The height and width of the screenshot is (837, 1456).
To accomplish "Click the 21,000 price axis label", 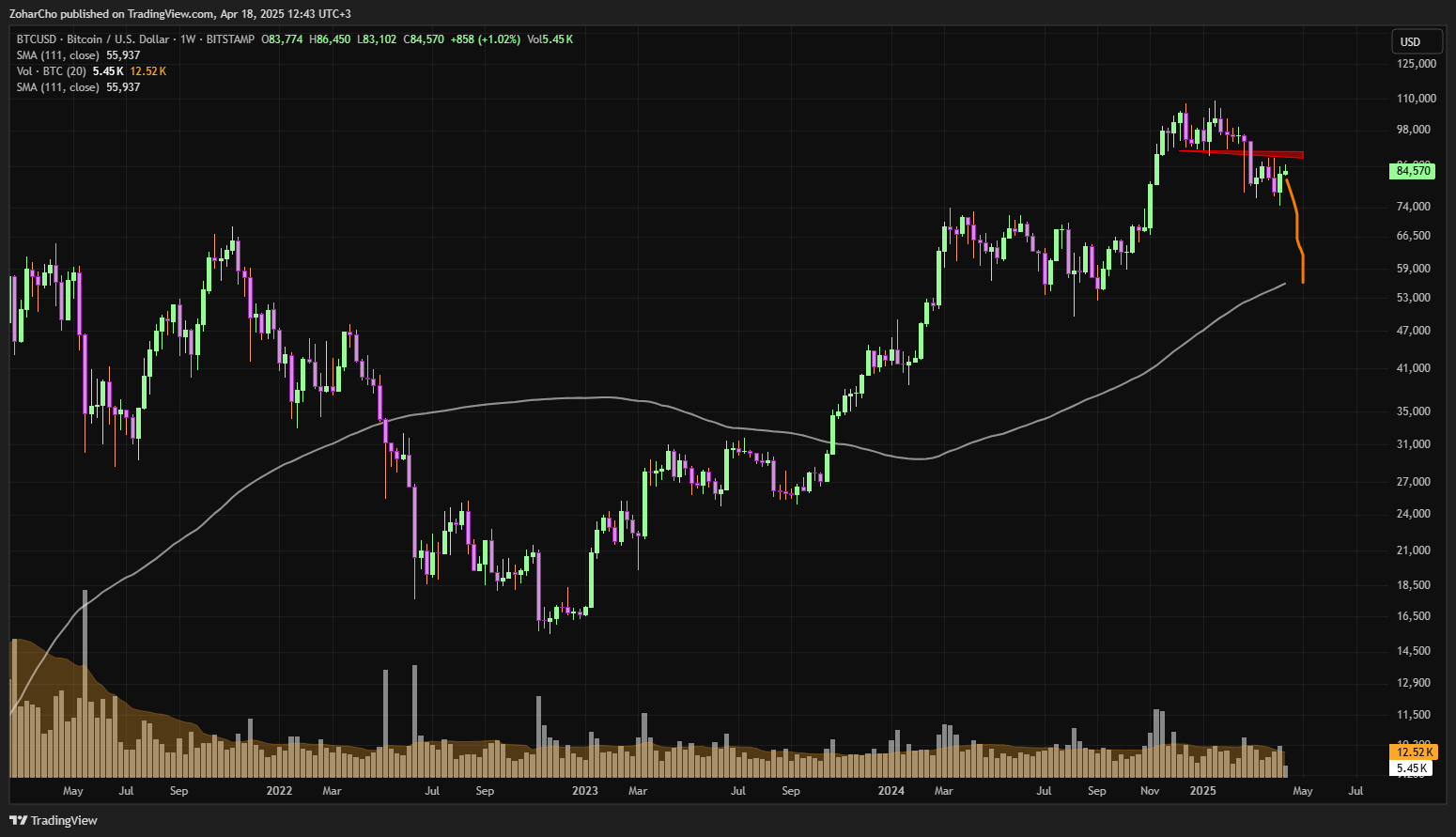I will [x=1414, y=550].
